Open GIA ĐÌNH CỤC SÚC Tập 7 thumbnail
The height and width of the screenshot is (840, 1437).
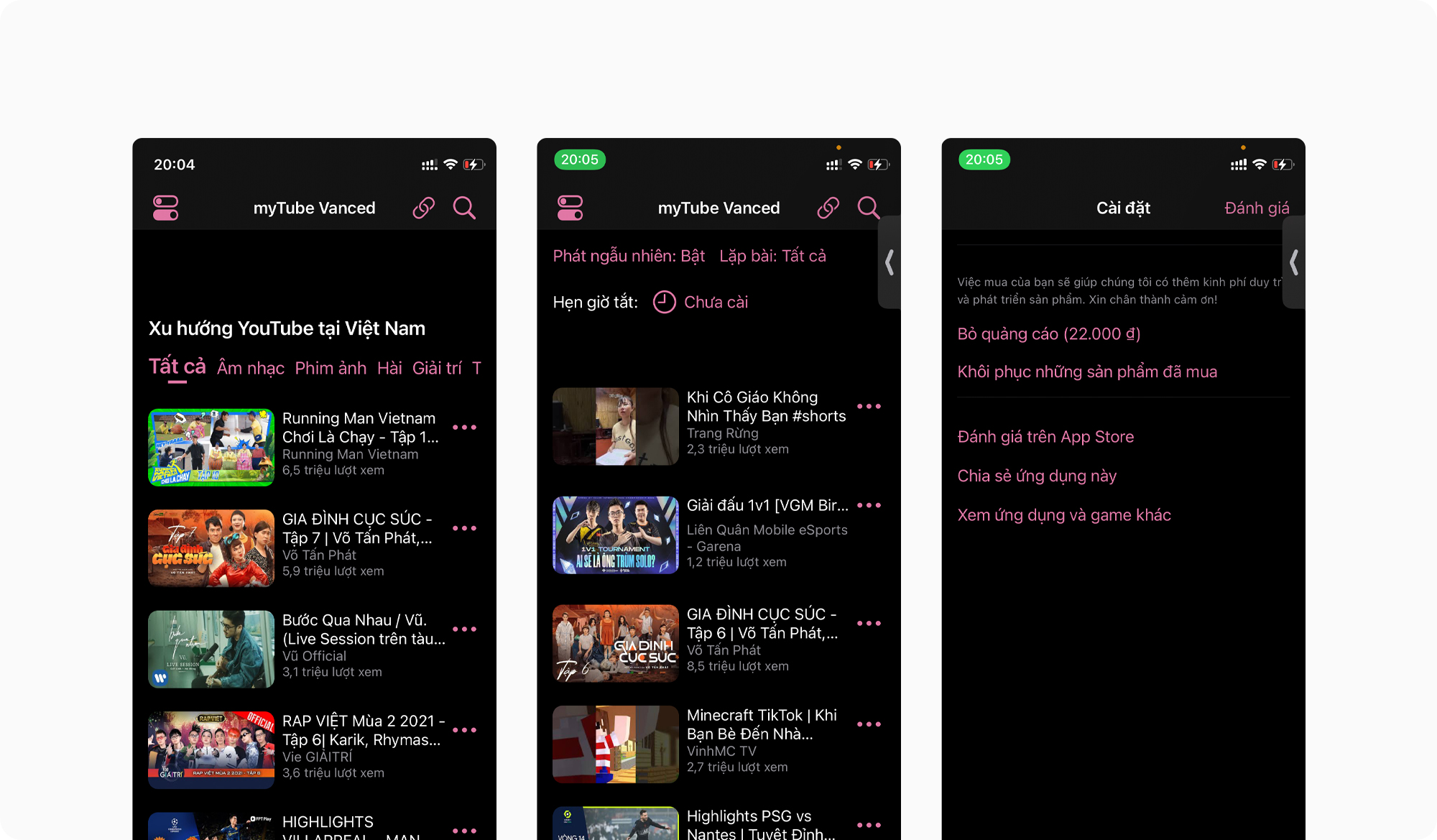(x=211, y=548)
